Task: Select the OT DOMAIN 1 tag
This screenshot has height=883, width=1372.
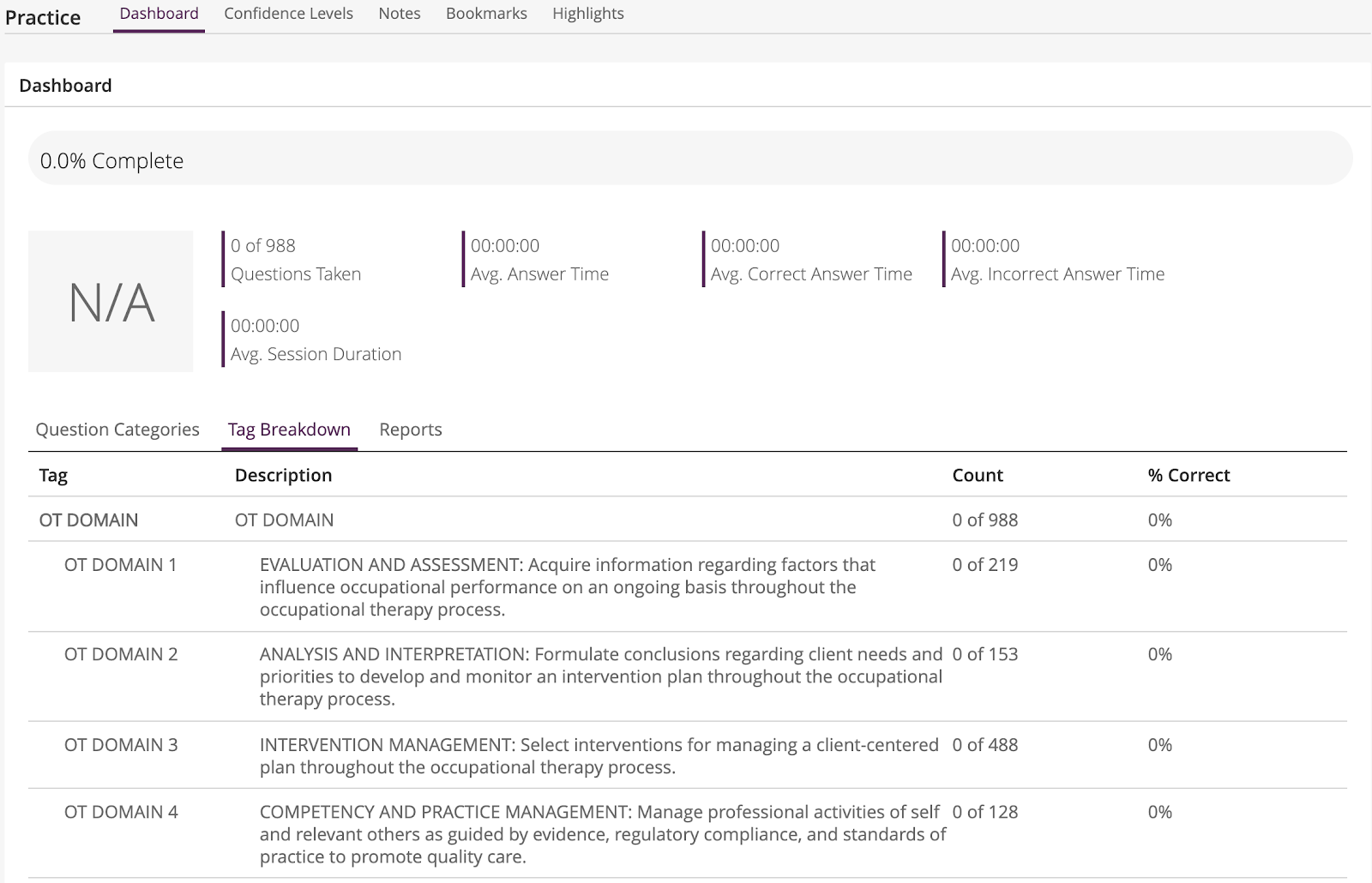Action: [120, 565]
